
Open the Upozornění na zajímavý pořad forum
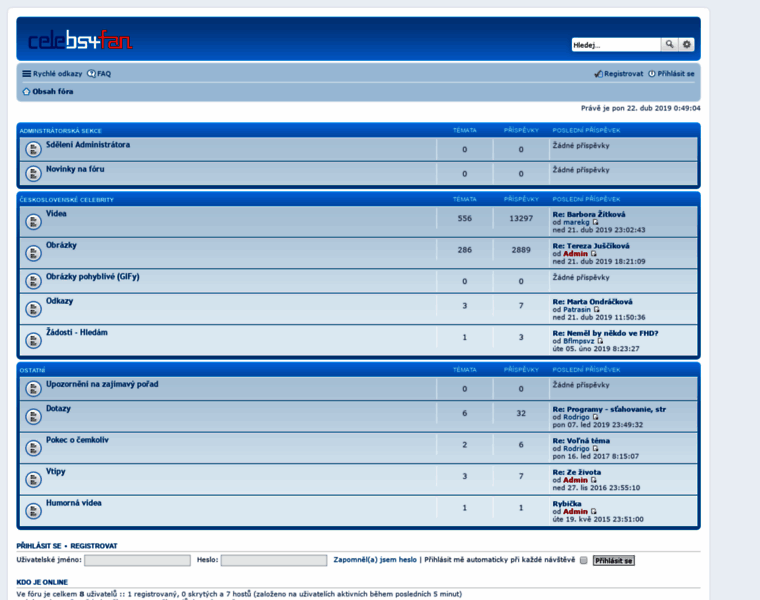pyautogui.click(x=102, y=384)
